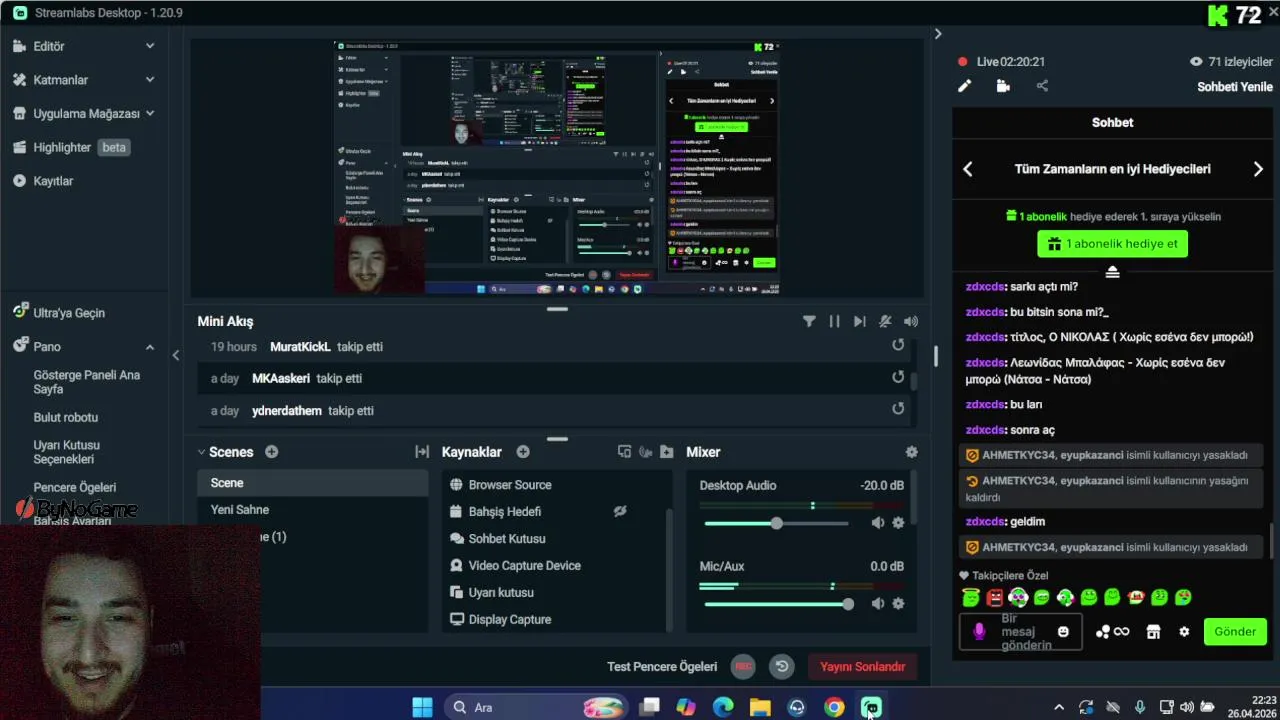Expand the Uygulama Mağazası menu
This screenshot has width=1280, height=720.
coord(150,113)
